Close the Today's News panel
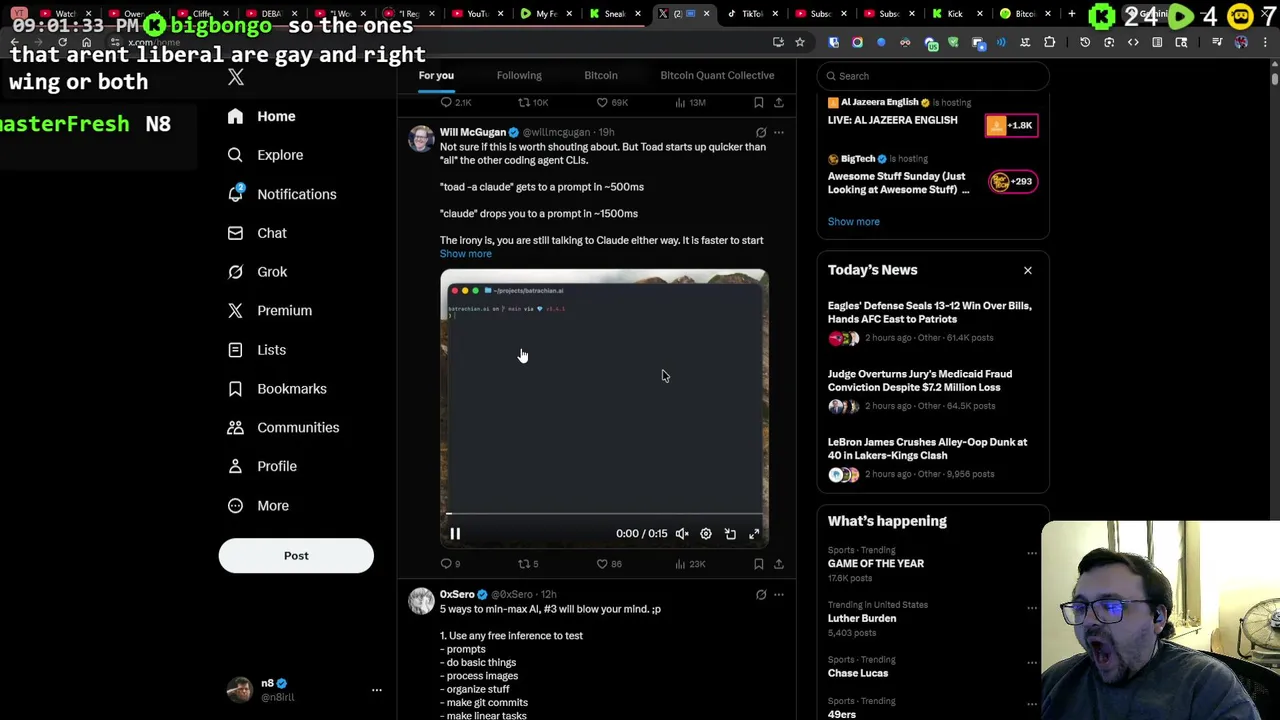 click(x=1027, y=270)
